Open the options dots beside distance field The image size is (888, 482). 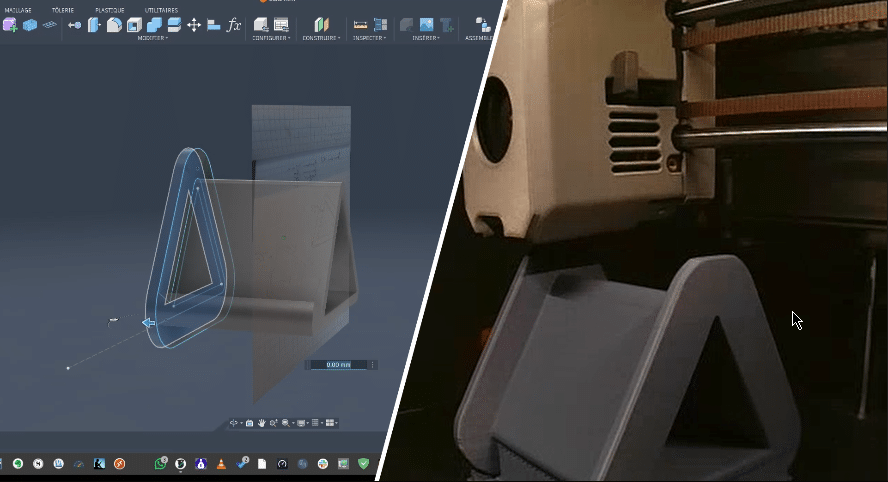point(373,365)
